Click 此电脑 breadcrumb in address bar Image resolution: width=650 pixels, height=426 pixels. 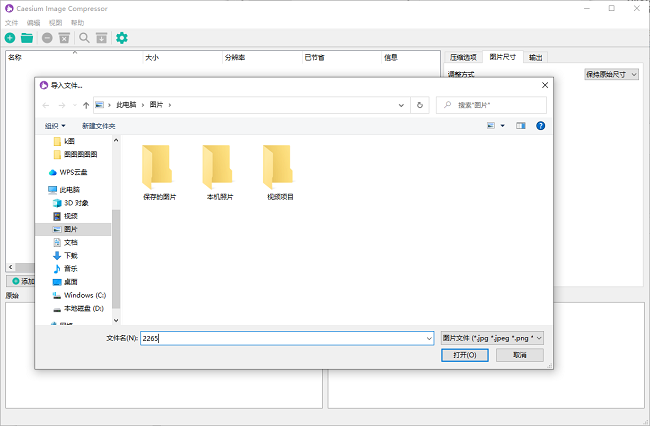(x=126, y=105)
